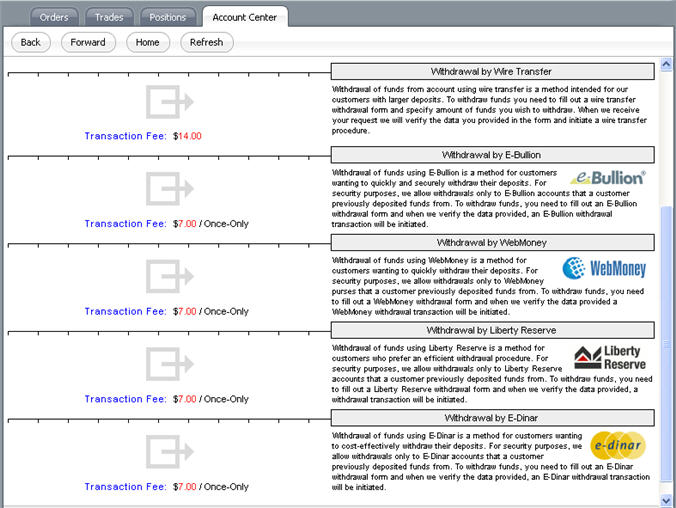Click the WebMoney withdrawal arrow icon

click(x=170, y=276)
